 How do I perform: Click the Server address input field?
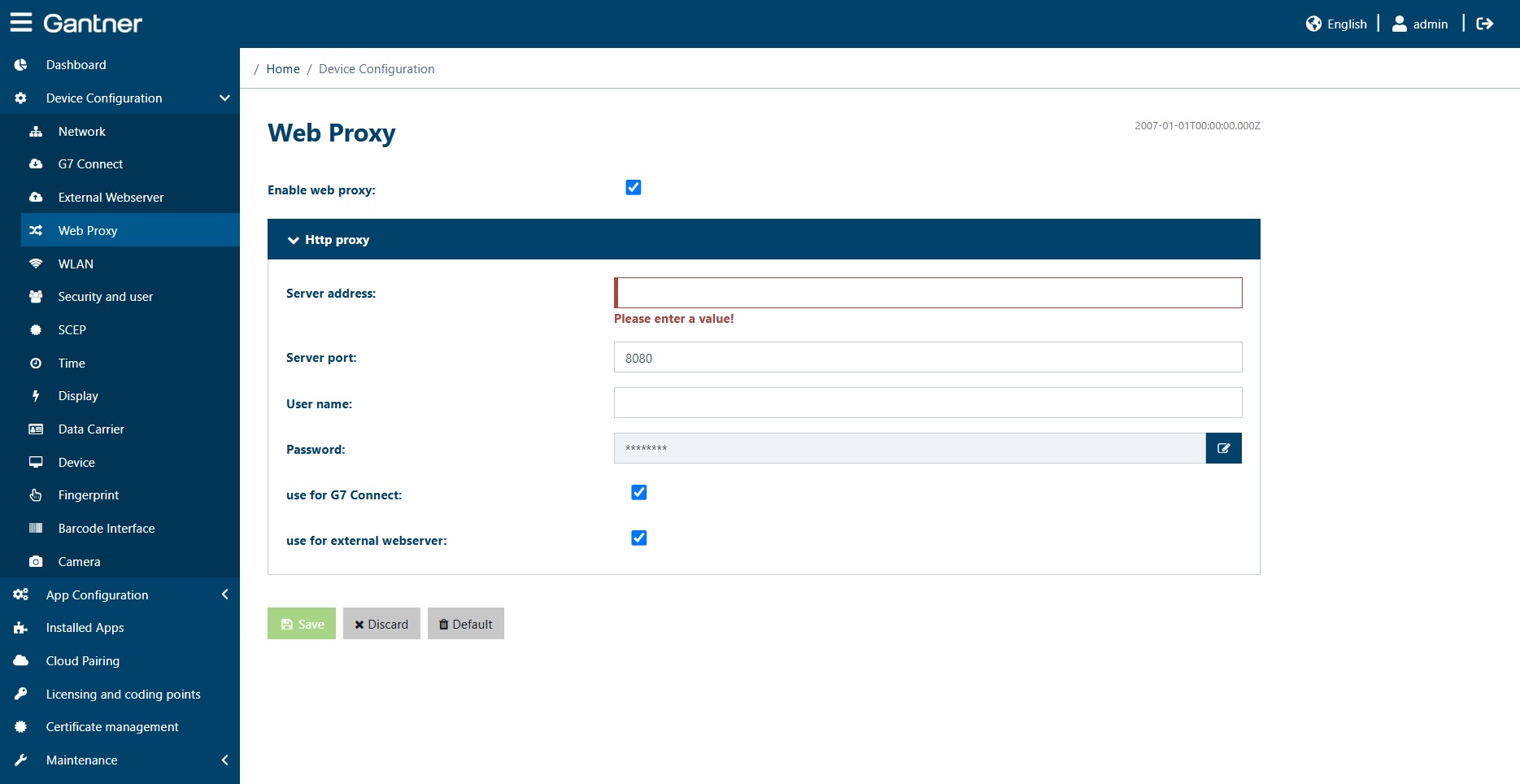point(928,293)
